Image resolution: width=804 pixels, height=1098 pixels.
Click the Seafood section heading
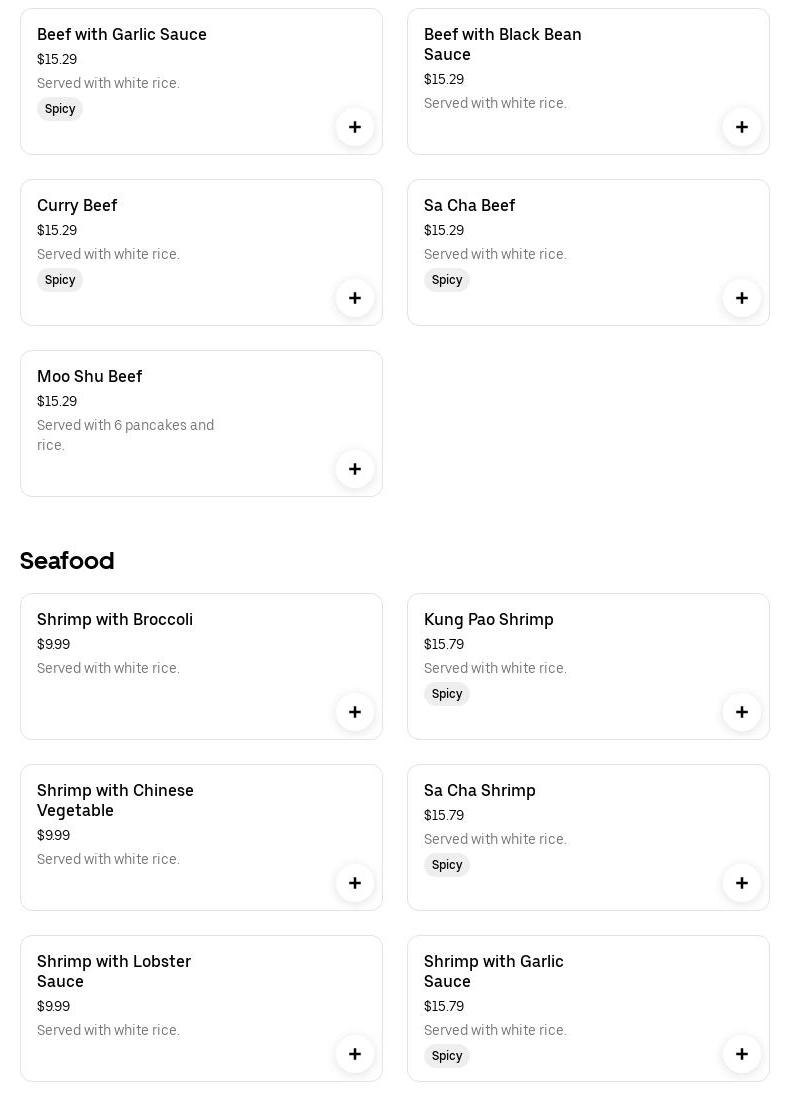point(67,560)
